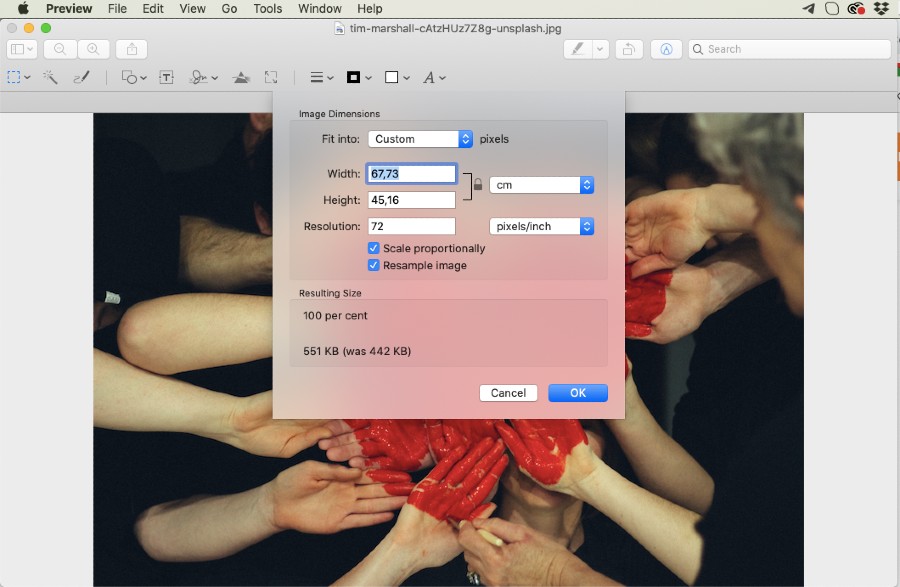Viewport: 900px width, 587px height.
Task: Open the Shapes tool dropdown
Action: [x=134, y=77]
